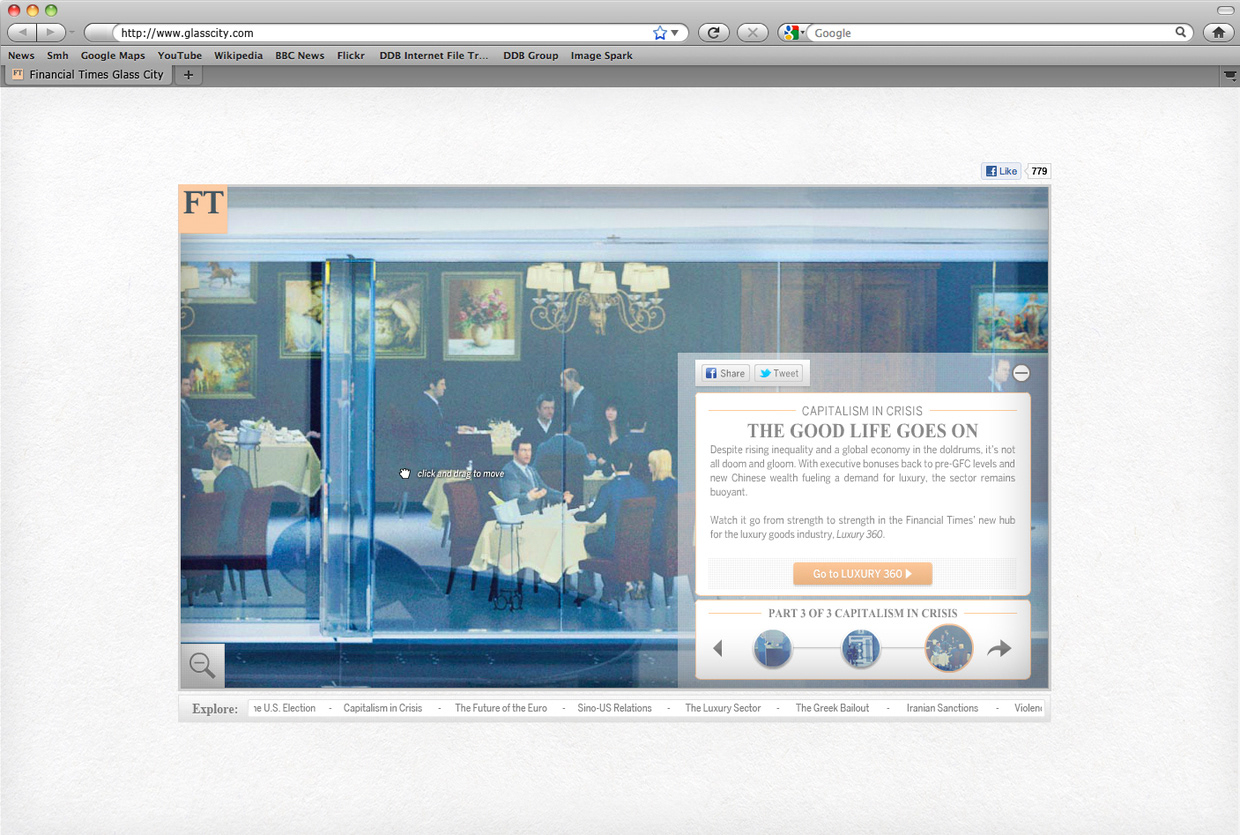Open the tab list button at tab bar end
Viewport: 1240px width, 835px height.
coord(1229,75)
